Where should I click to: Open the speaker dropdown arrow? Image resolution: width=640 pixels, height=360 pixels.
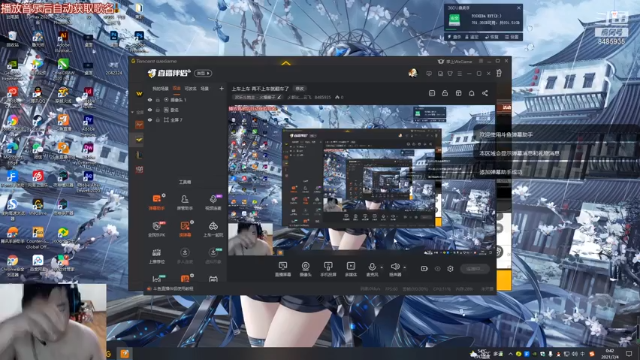[x=404, y=267]
